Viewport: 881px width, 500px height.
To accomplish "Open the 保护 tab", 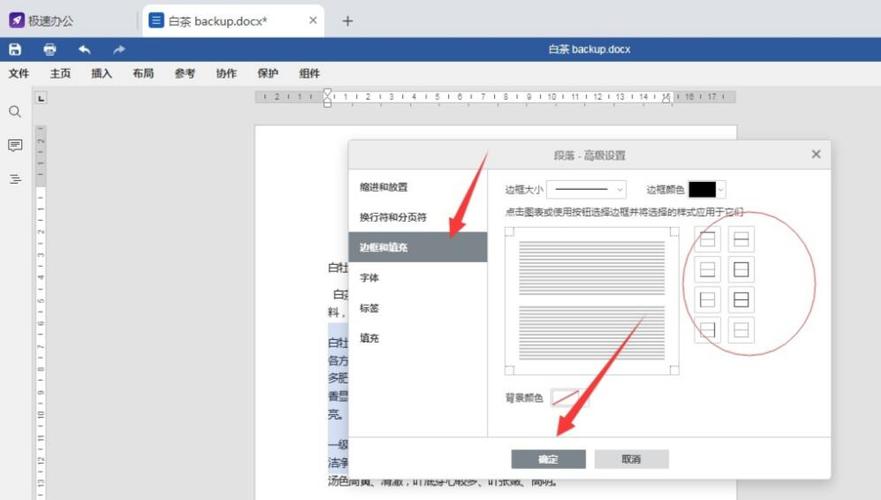I will pos(268,73).
